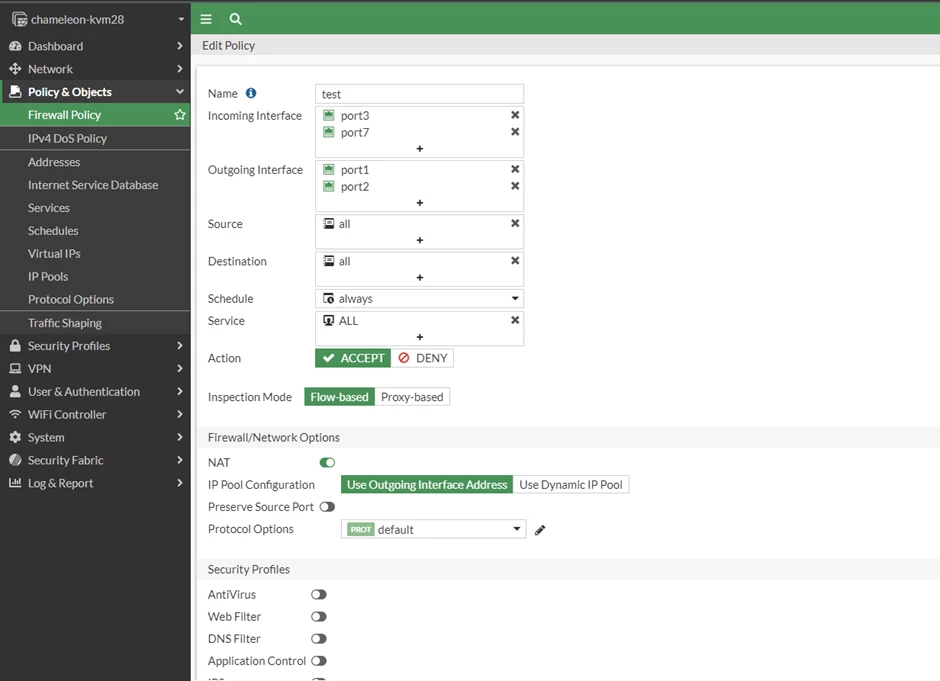
Task: Click the chameleon-kvm28 device icon
Action: click(19, 19)
